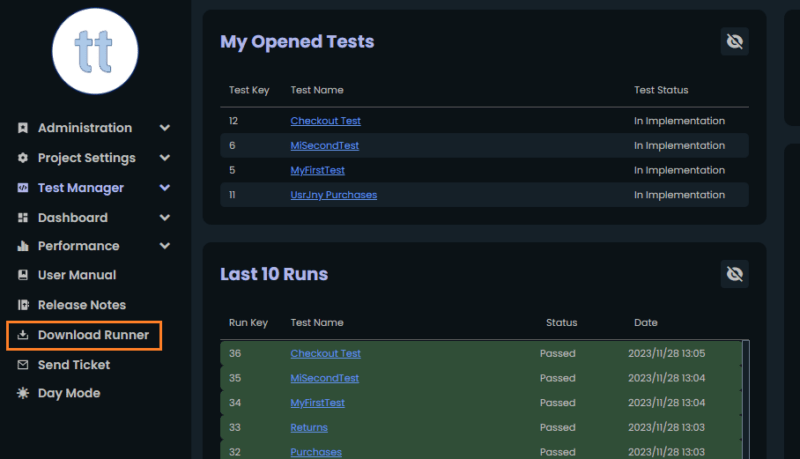Click the Status column header in runs
This screenshot has width=800, height=459.
tap(562, 323)
